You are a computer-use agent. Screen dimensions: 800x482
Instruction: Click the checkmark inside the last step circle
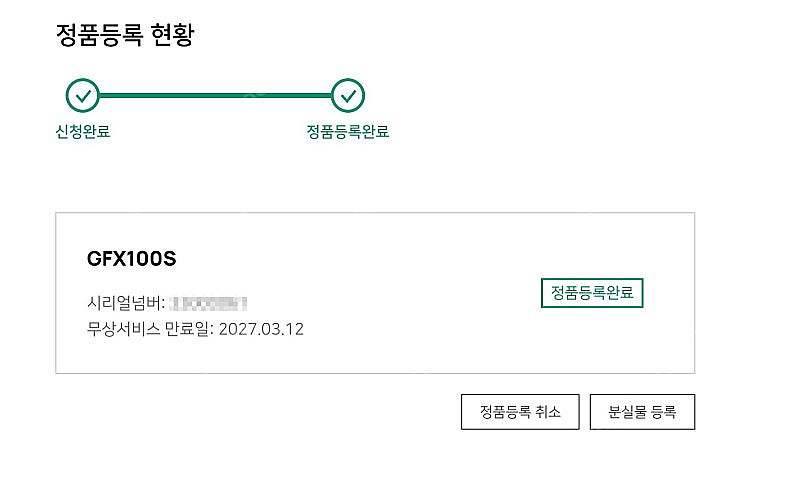[348, 95]
